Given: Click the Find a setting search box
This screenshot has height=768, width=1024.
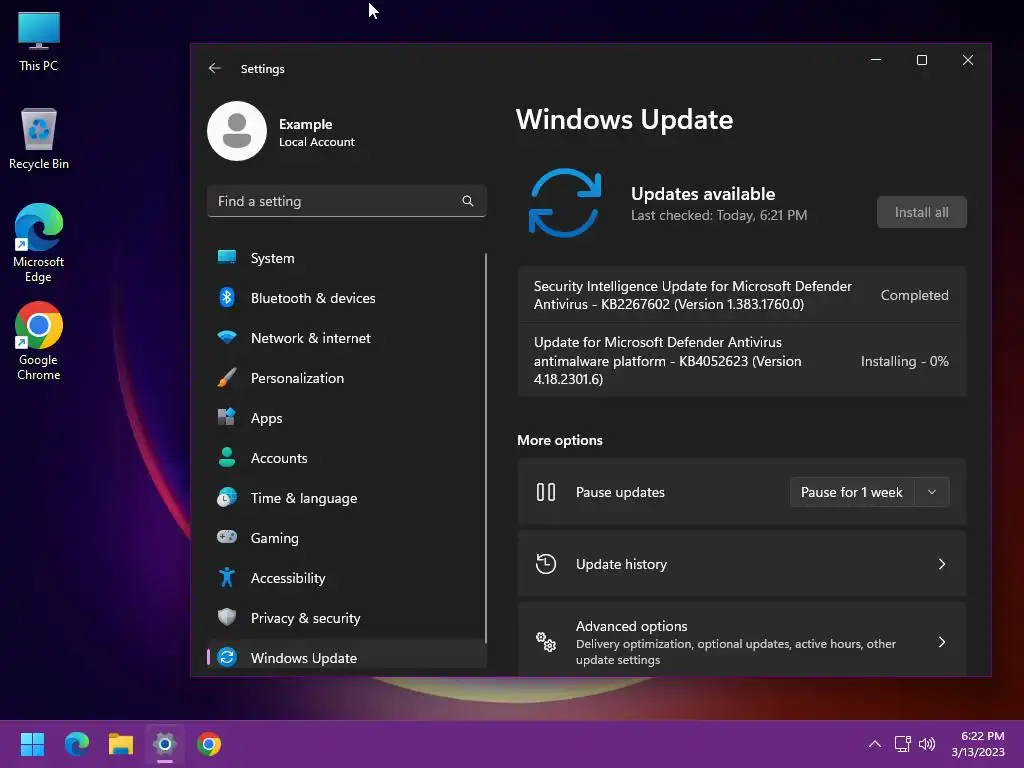Looking at the screenshot, I should 346,201.
